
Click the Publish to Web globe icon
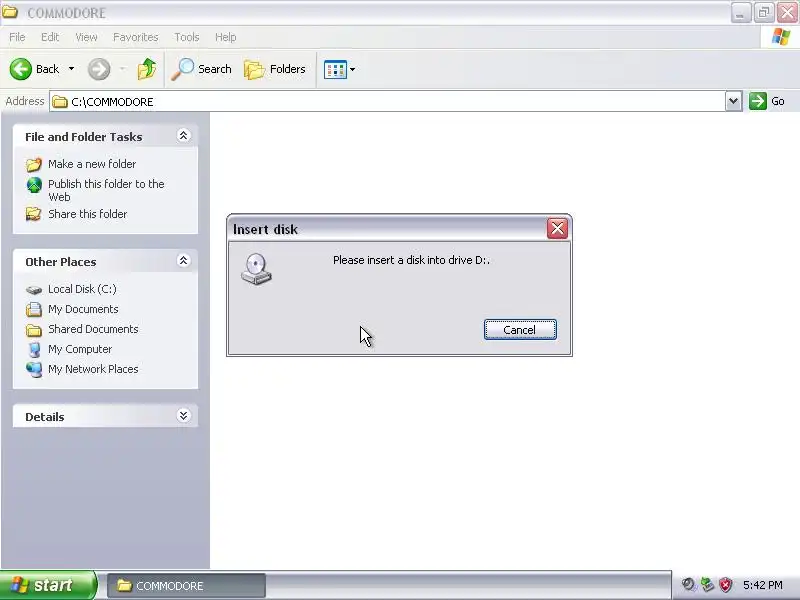(x=34, y=185)
